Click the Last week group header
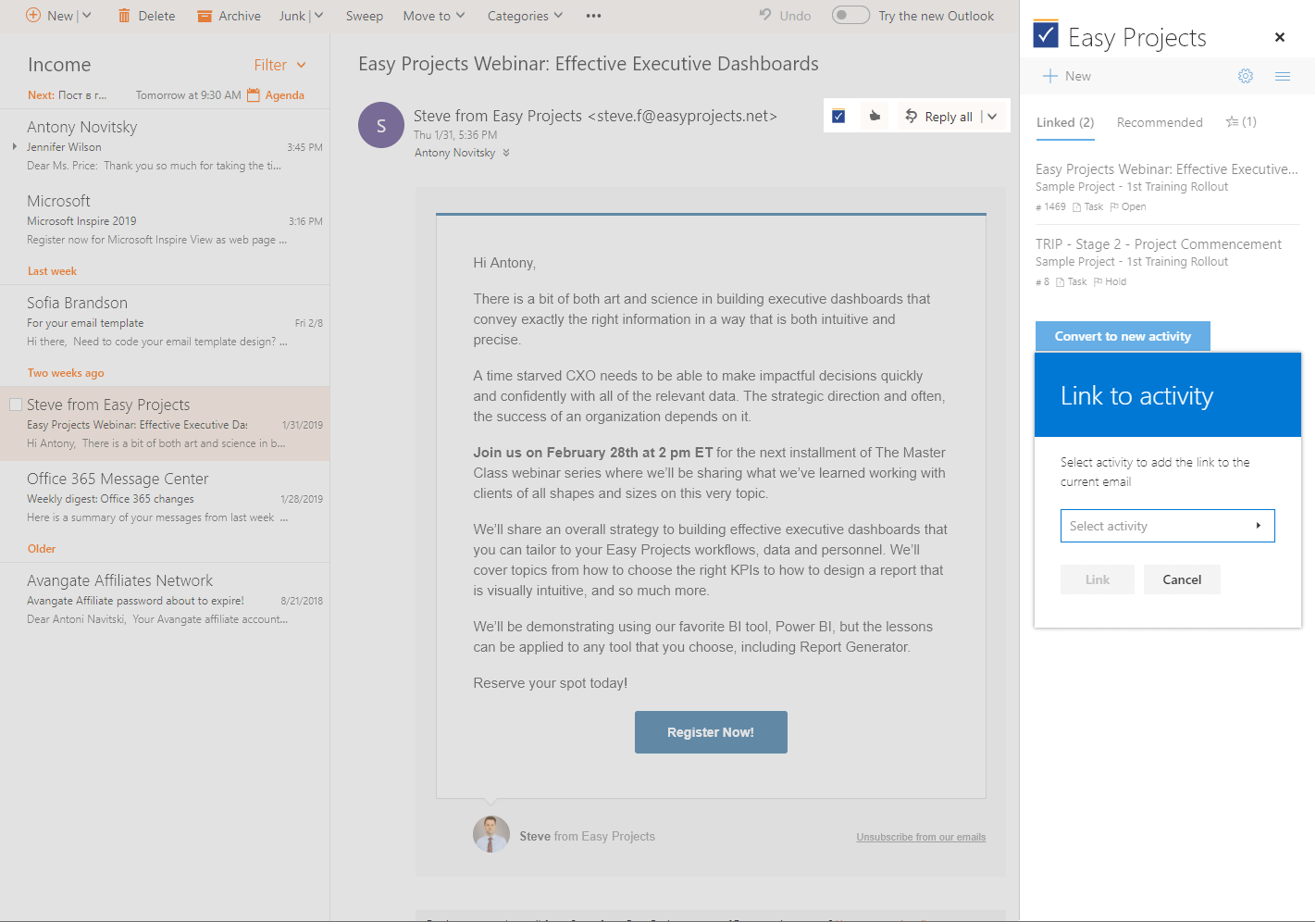1316x922 pixels. click(x=52, y=271)
